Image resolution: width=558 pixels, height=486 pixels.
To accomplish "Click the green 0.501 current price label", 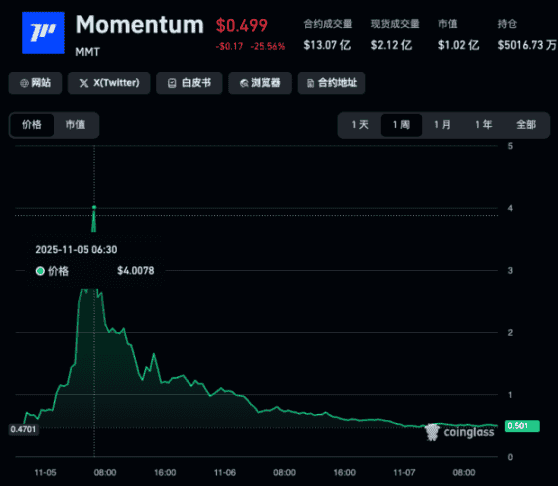I will point(522,426).
